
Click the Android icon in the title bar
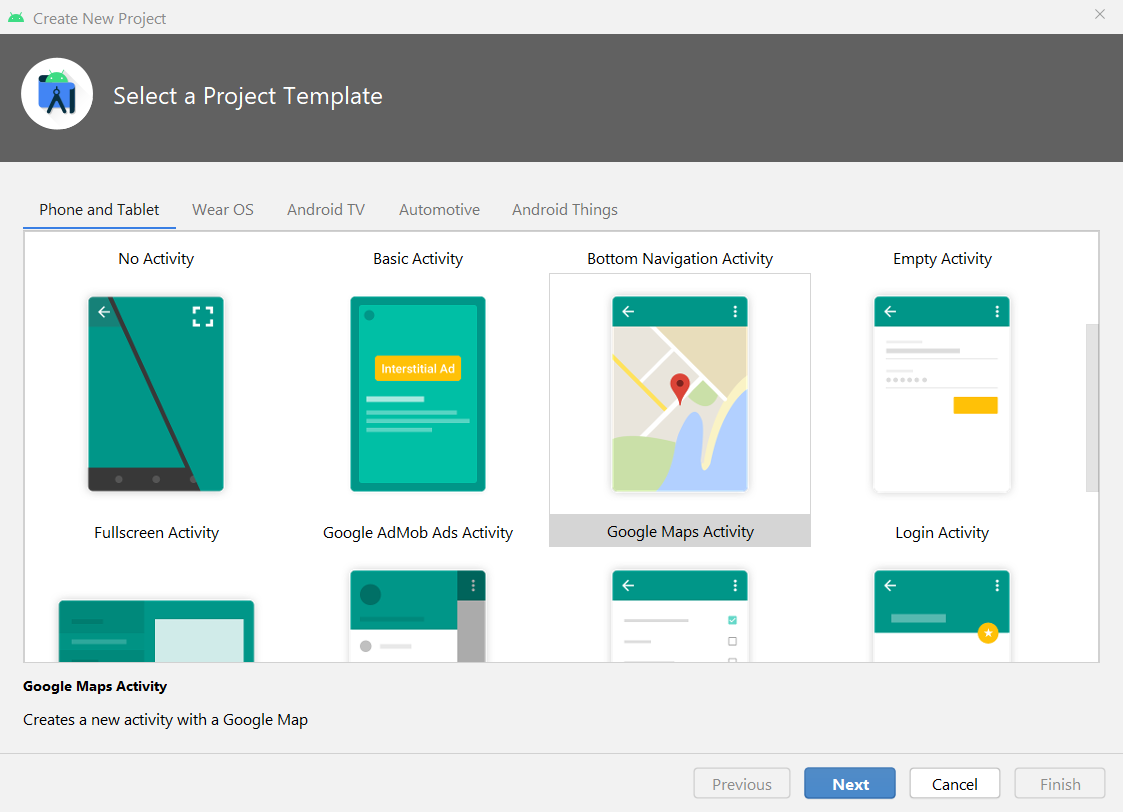(17, 17)
